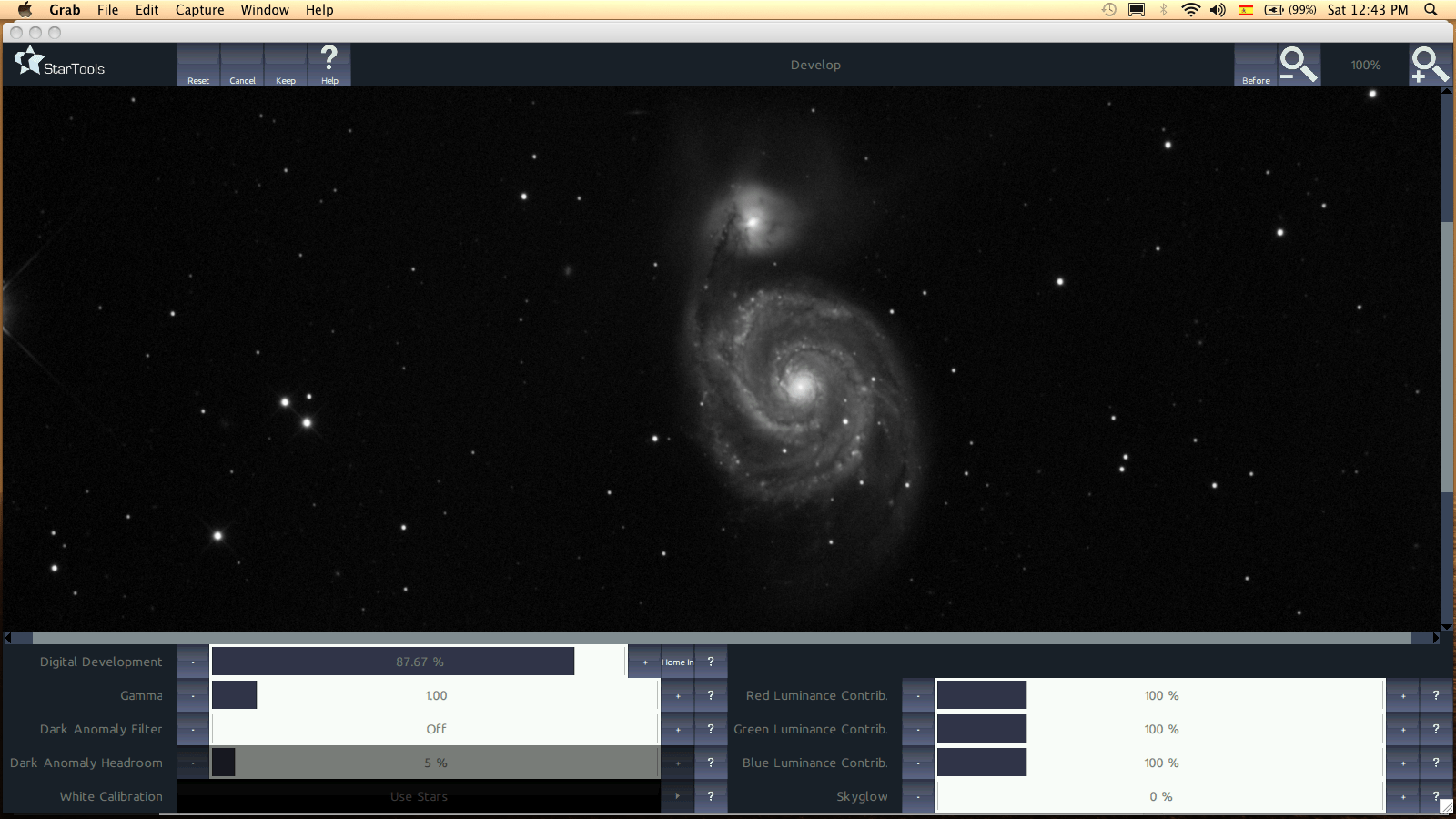This screenshot has width=1456, height=819.
Task: Open Spotlight search in the menu bar
Action: pos(1431,10)
